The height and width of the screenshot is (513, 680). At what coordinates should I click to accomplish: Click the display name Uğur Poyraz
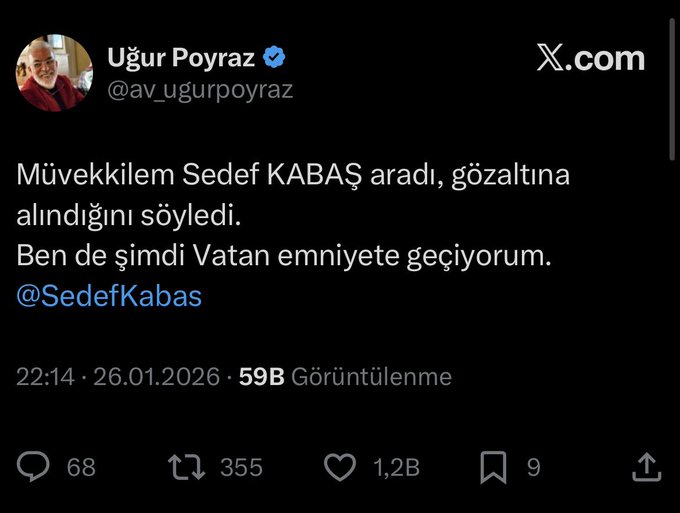180,58
